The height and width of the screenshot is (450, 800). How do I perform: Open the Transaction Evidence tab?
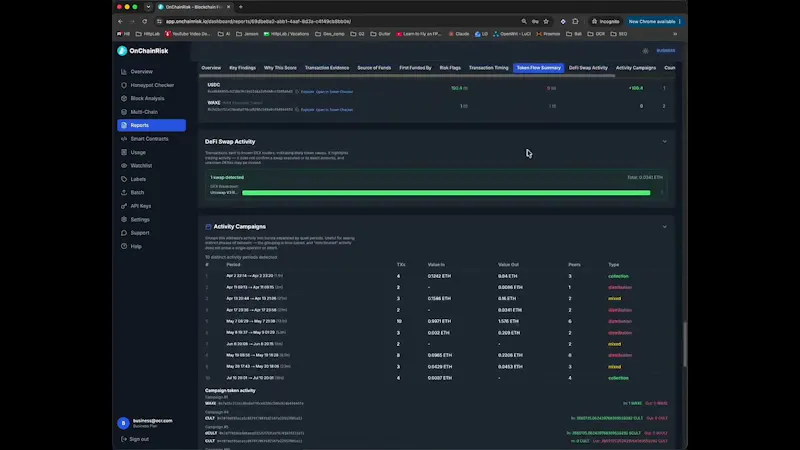[327, 68]
